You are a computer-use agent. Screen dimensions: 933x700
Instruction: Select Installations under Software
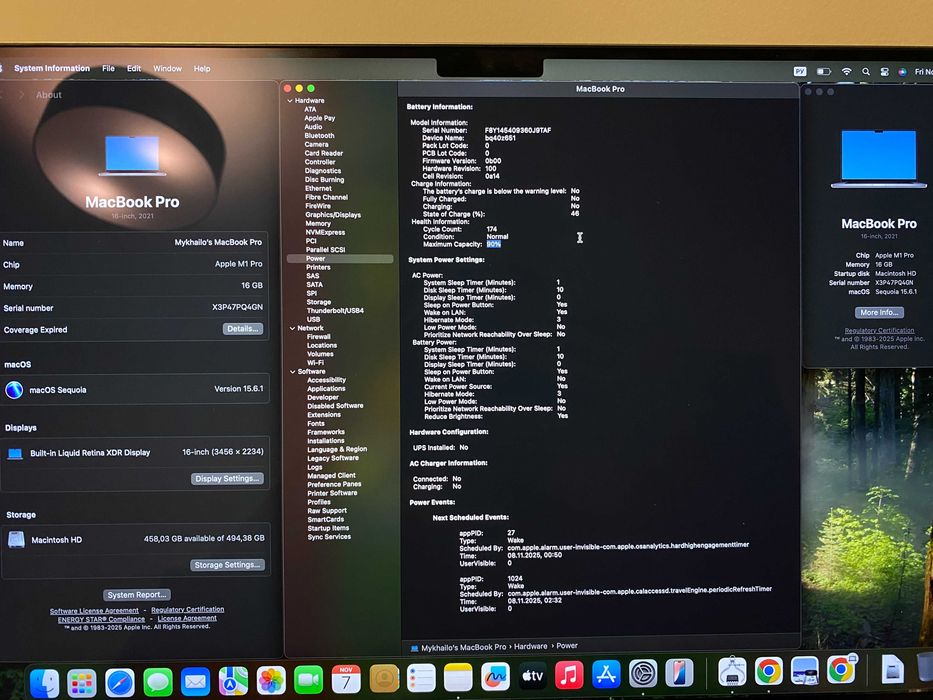[x=325, y=441]
